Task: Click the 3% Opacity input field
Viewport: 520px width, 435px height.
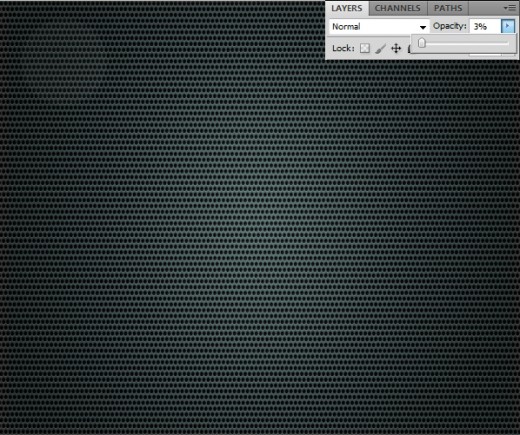Action: click(485, 26)
